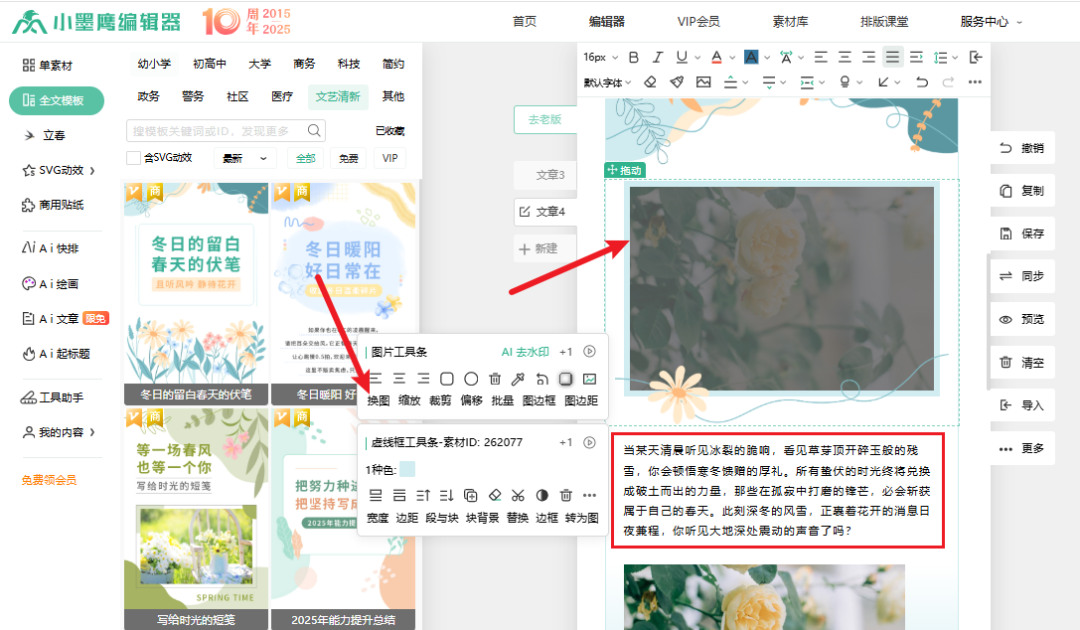1080x630 pixels.
Task: Select the eraser clear-format icon
Action: (650, 82)
